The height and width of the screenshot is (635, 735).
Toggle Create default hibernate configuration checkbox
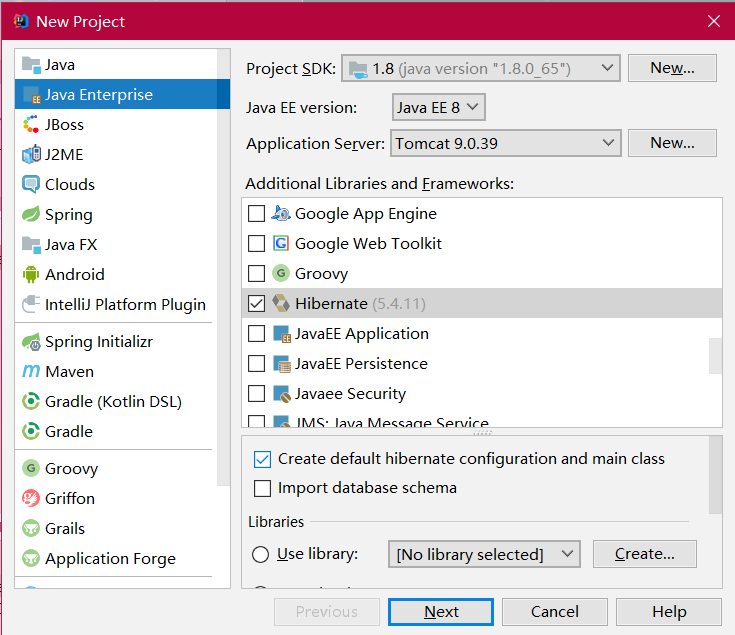coord(262,459)
